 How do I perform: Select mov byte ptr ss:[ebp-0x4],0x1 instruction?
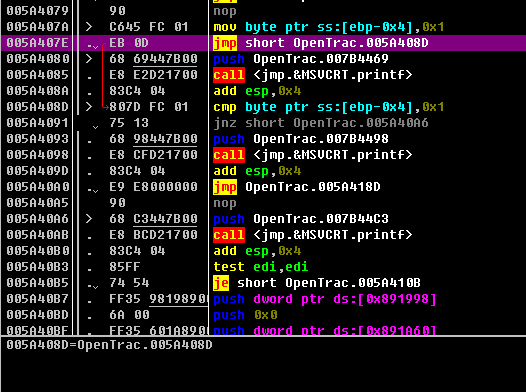(x=329, y=27)
